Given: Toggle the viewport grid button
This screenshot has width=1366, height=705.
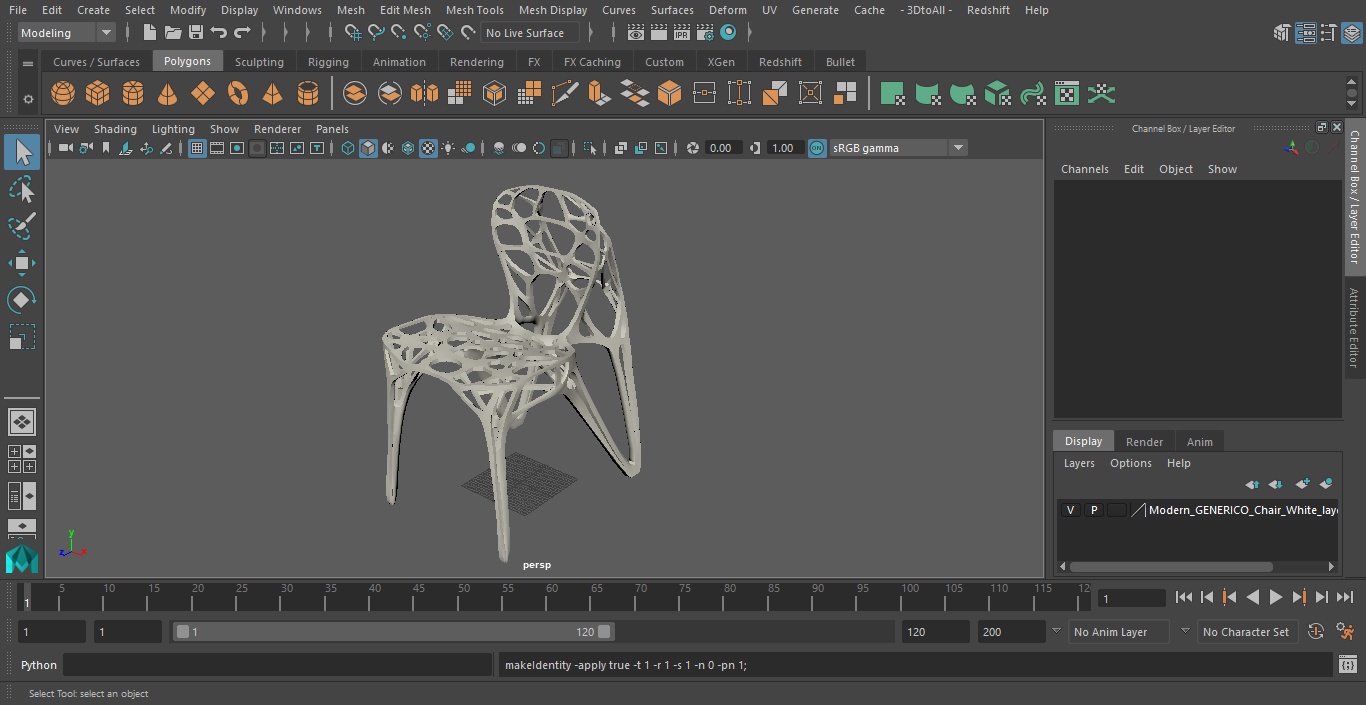Looking at the screenshot, I should coord(197,148).
